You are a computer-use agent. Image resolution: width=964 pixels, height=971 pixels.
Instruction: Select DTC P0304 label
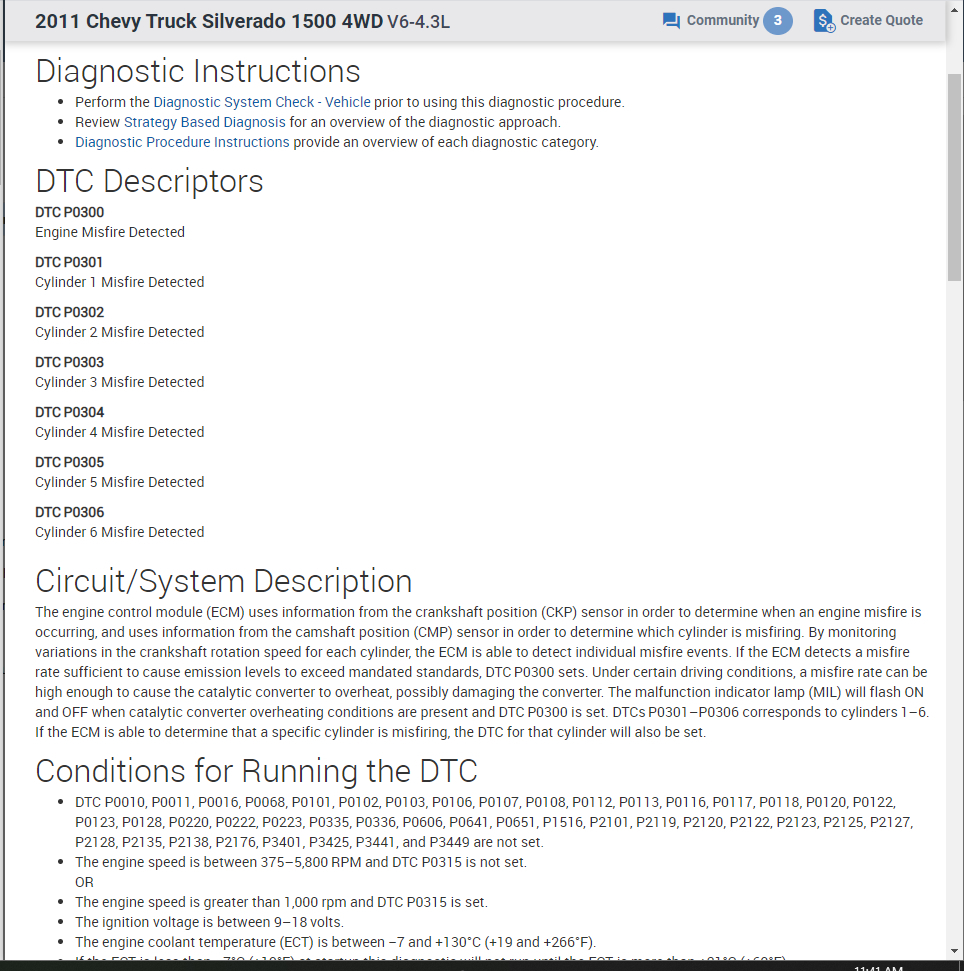[x=69, y=412]
